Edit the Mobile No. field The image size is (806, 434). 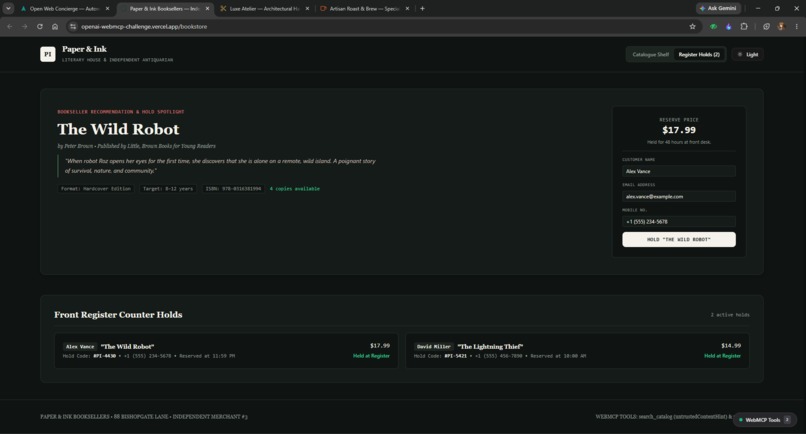click(679, 222)
